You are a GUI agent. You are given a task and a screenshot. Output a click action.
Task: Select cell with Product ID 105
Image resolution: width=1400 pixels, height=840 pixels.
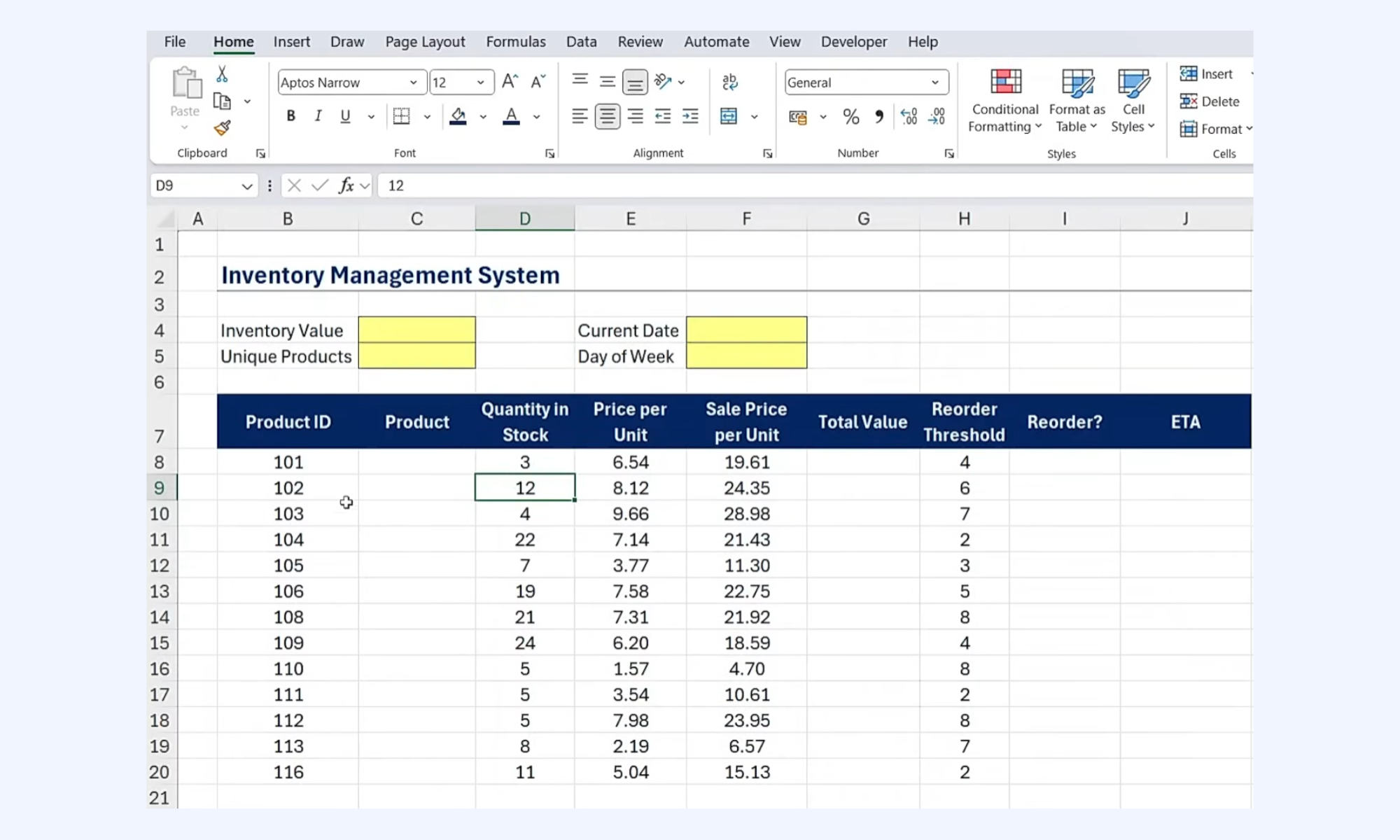[288, 566]
